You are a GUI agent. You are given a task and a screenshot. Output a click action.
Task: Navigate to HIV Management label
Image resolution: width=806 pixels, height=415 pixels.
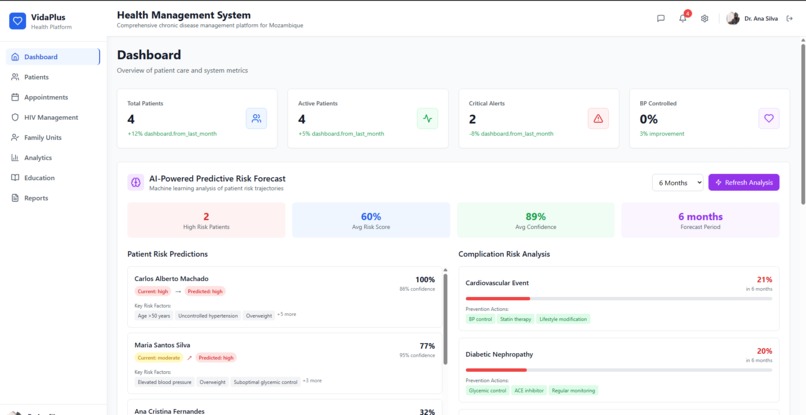tap(51, 117)
